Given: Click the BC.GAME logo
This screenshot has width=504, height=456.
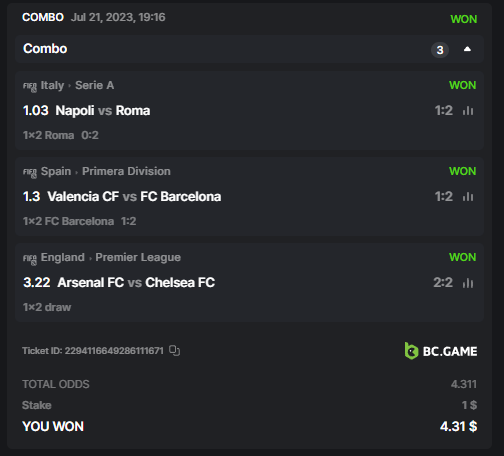Looking at the screenshot, I should pos(441,351).
